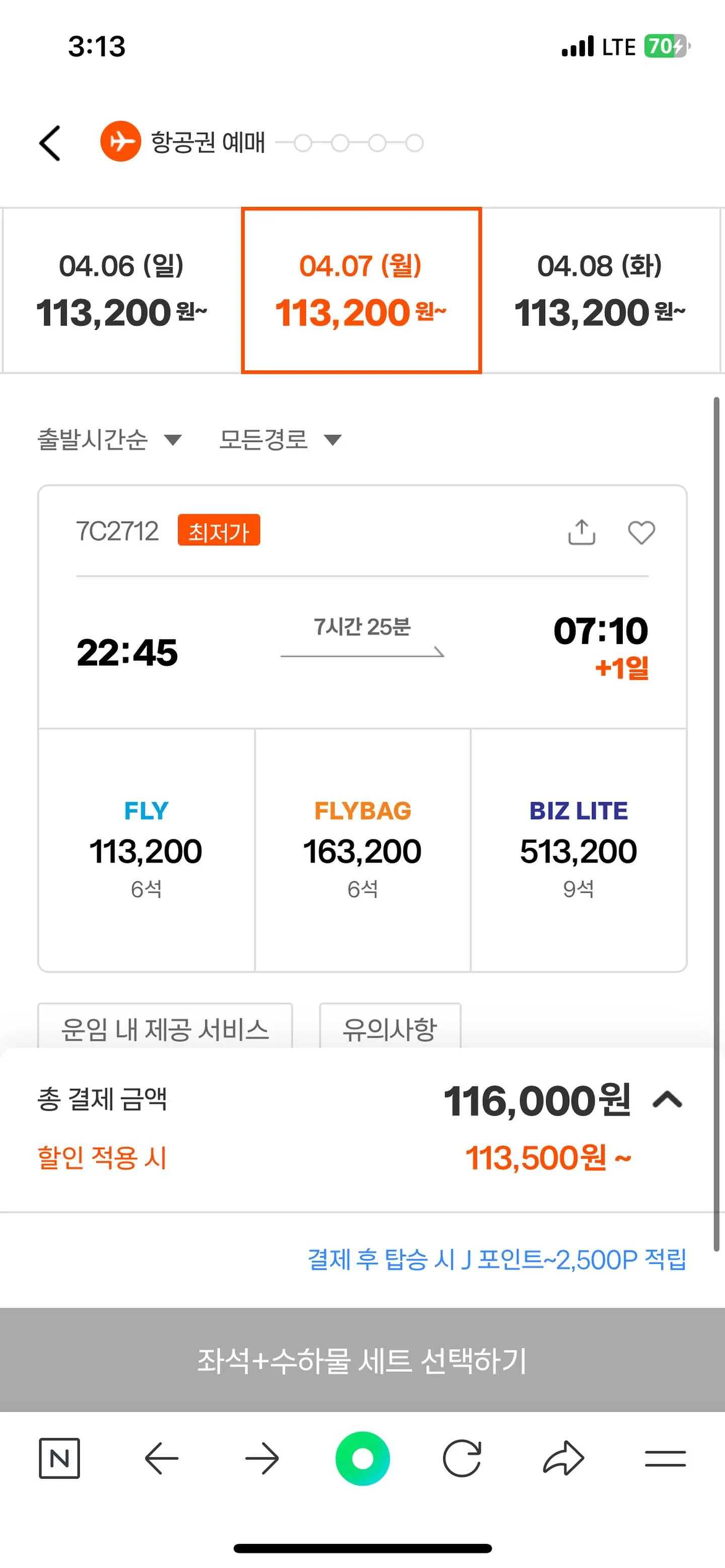The height and width of the screenshot is (1568, 725).
Task: Open Naver home N icon
Action: click(x=59, y=1458)
